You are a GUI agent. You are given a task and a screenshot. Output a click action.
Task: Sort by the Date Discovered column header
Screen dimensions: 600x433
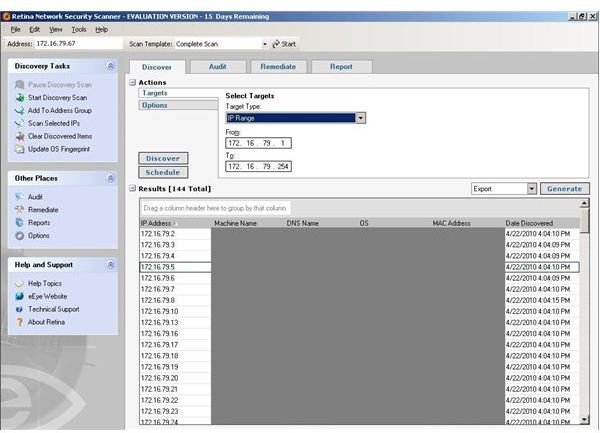pyautogui.click(x=541, y=223)
